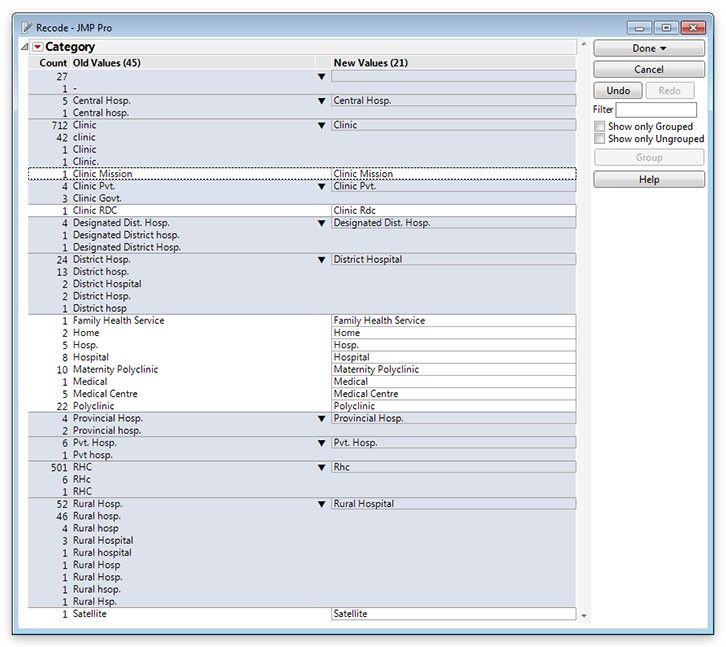
Task: Open group arrow beside Provincial Hosp.
Action: point(321,418)
